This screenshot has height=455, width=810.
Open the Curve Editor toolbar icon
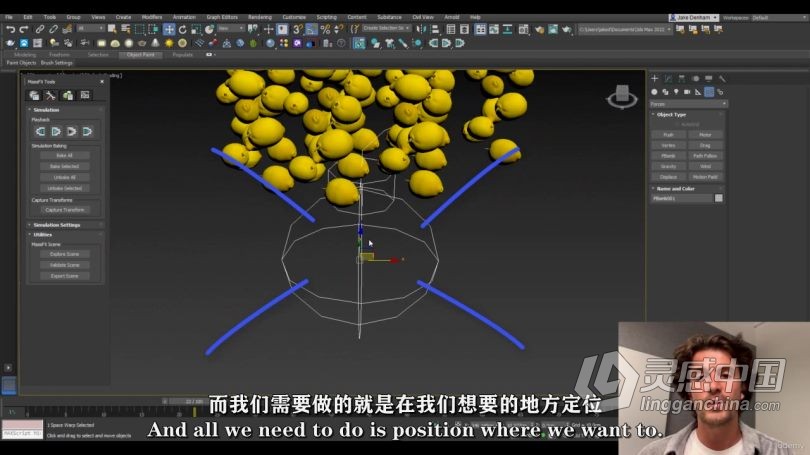[x=494, y=29]
